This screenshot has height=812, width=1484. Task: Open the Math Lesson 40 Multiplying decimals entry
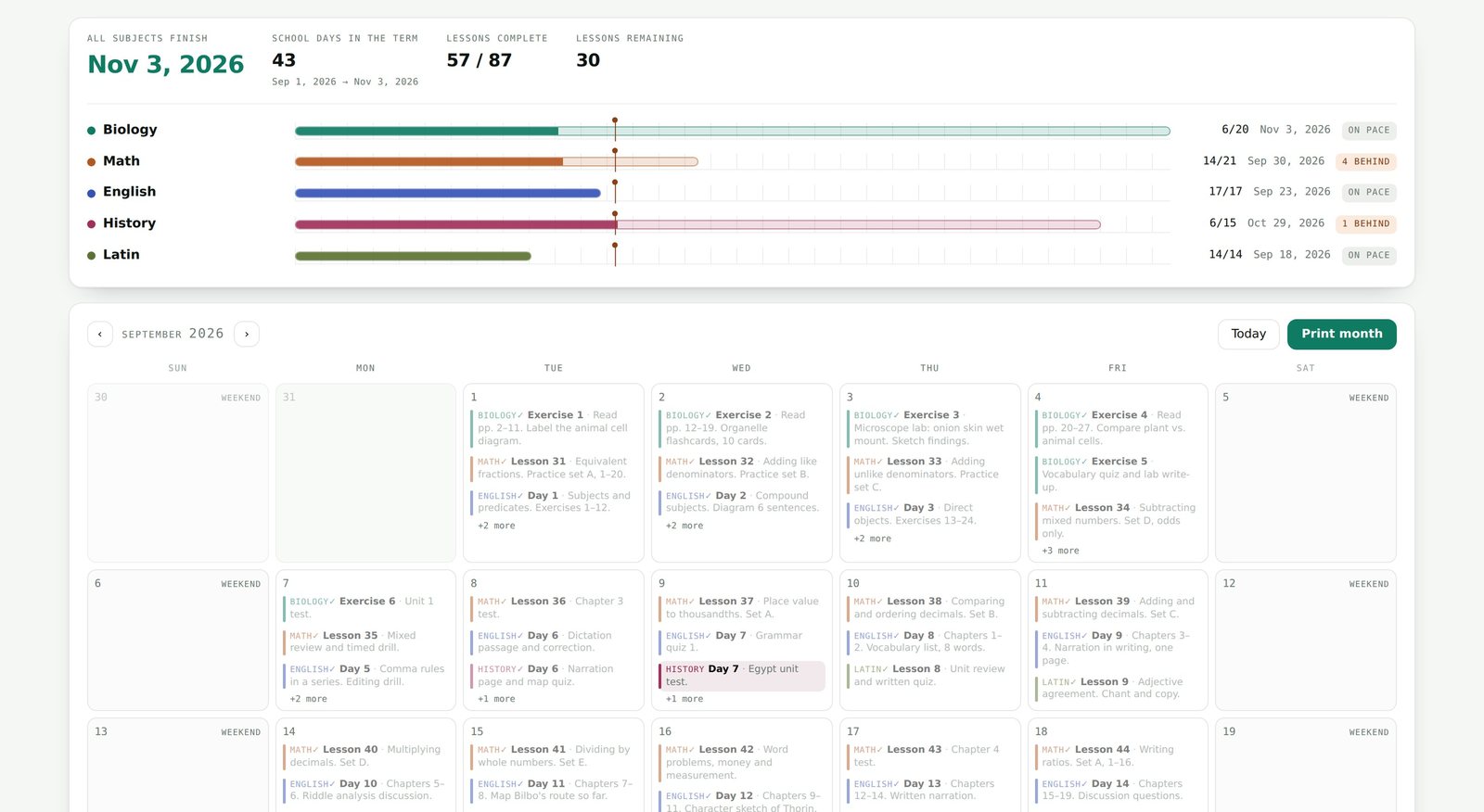(x=365, y=756)
